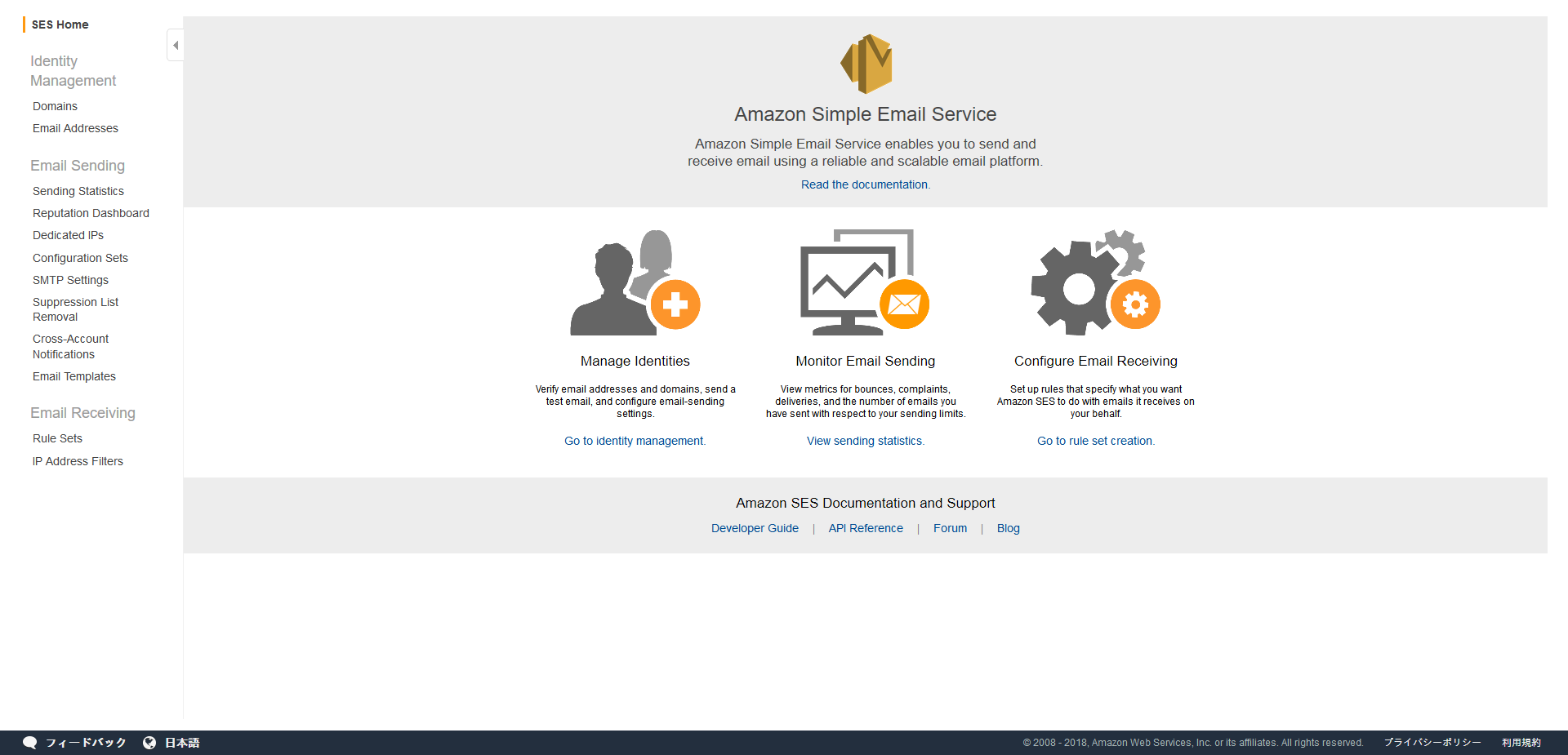The image size is (1568, 755).
Task: Open IP Address Filters in the sidebar
Action: (x=78, y=461)
